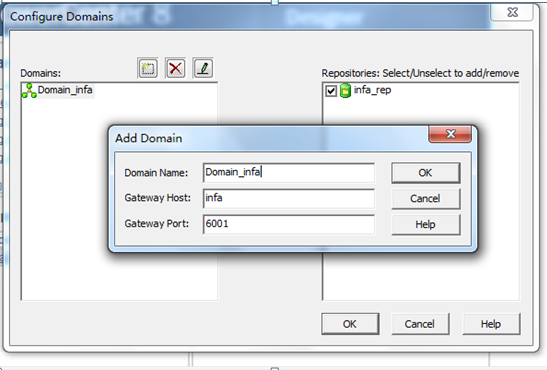Click the infa_rep repository name
This screenshot has width=547, height=370.
click(372, 90)
